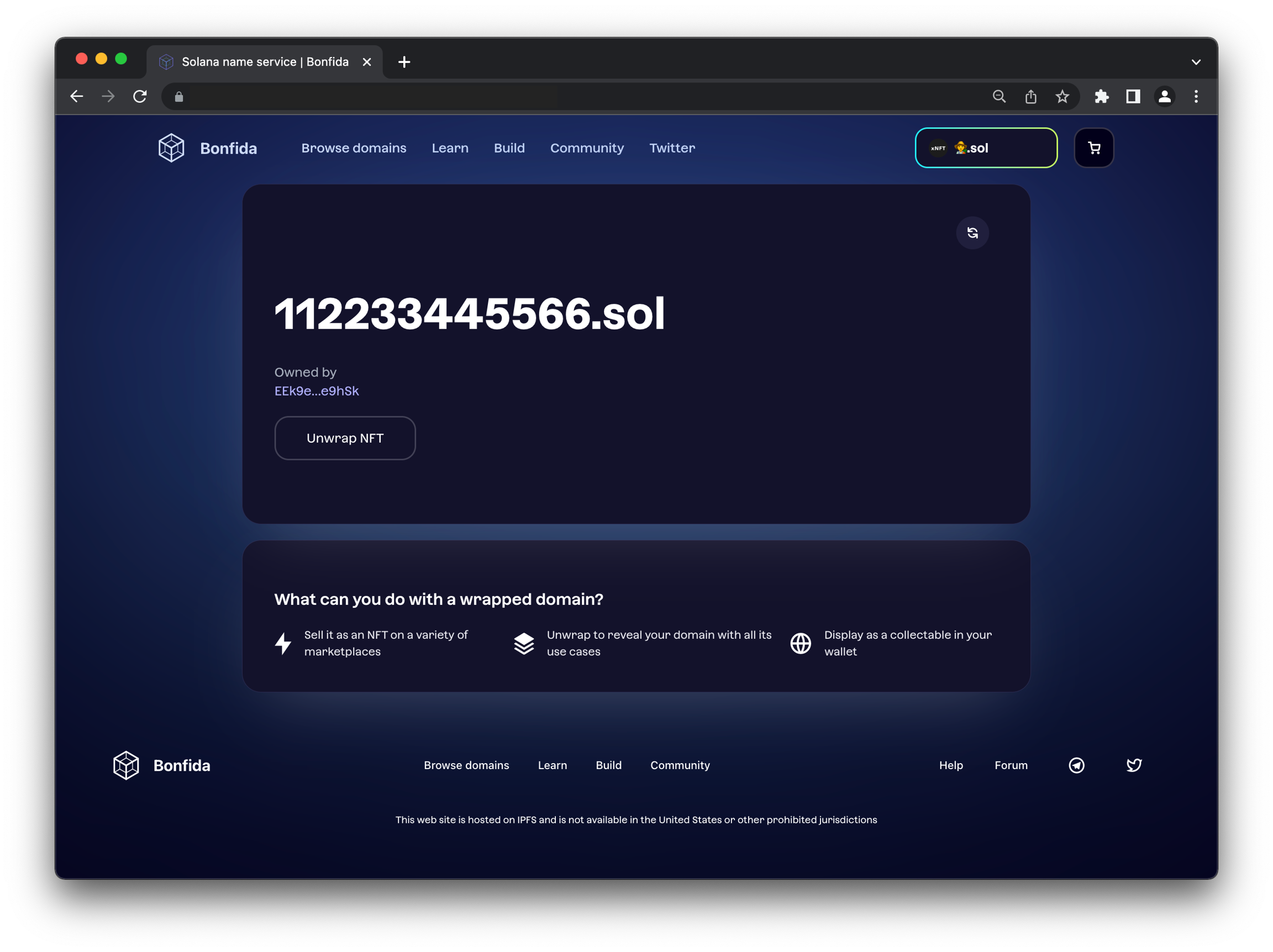Click the browser share icon
The width and height of the screenshot is (1273, 952).
tap(1030, 97)
